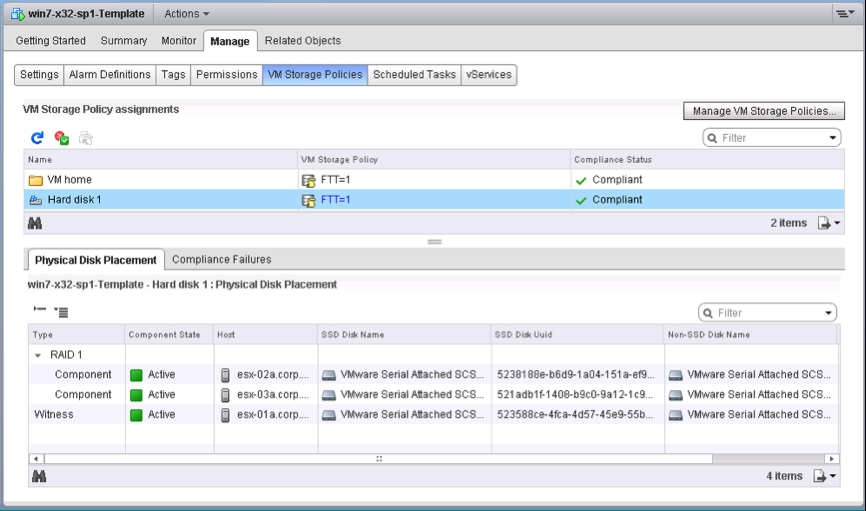Click the non-SSD disk icon in the Witness row
Screen dimensions: 866x511
tap(675, 415)
